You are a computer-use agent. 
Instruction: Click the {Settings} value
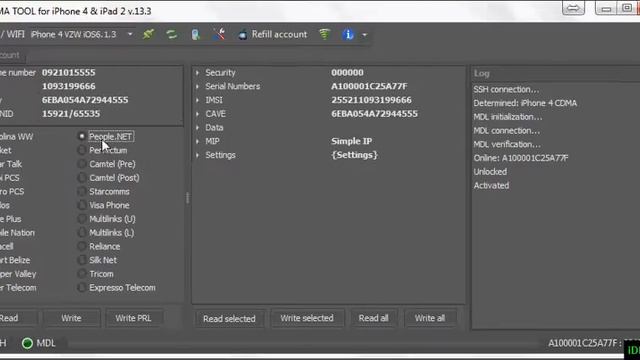pyautogui.click(x=355, y=155)
